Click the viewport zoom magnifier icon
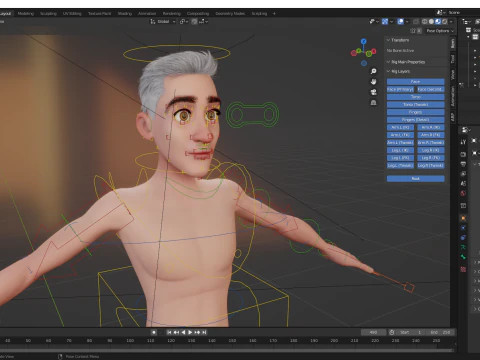This screenshot has height=360, width=480. pos(374,71)
